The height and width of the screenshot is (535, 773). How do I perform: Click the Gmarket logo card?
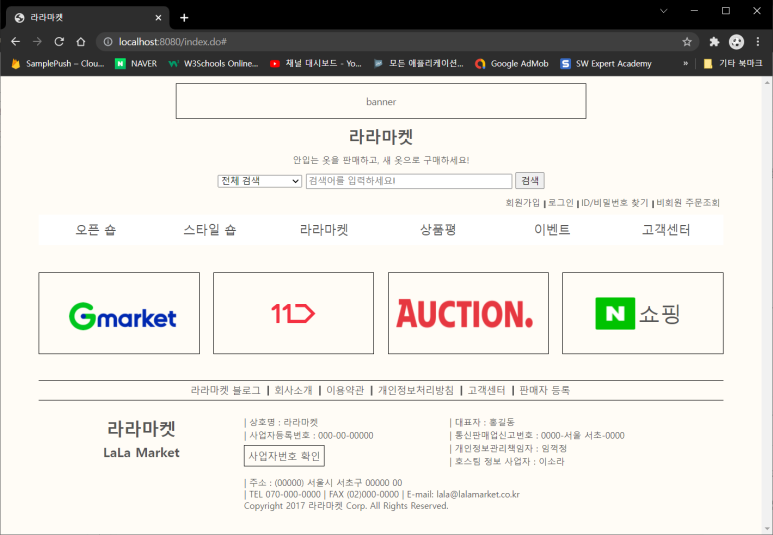tap(119, 313)
